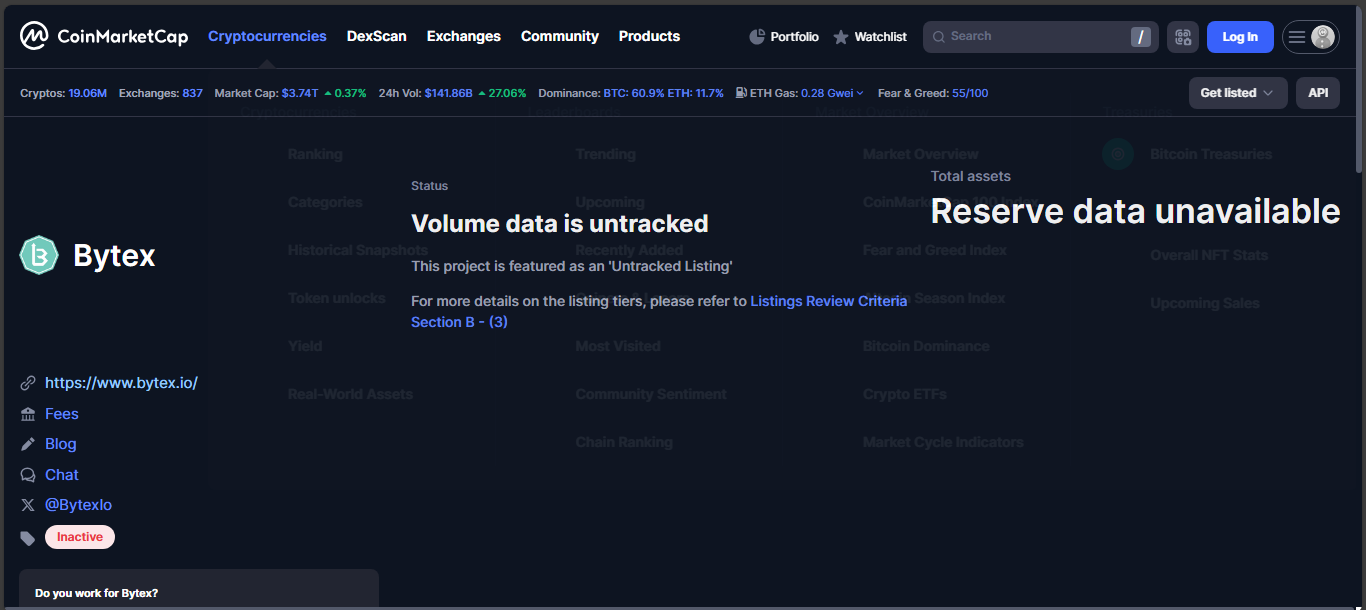Open the DexScan menu
This screenshot has height=610, width=1366.
(x=377, y=36)
